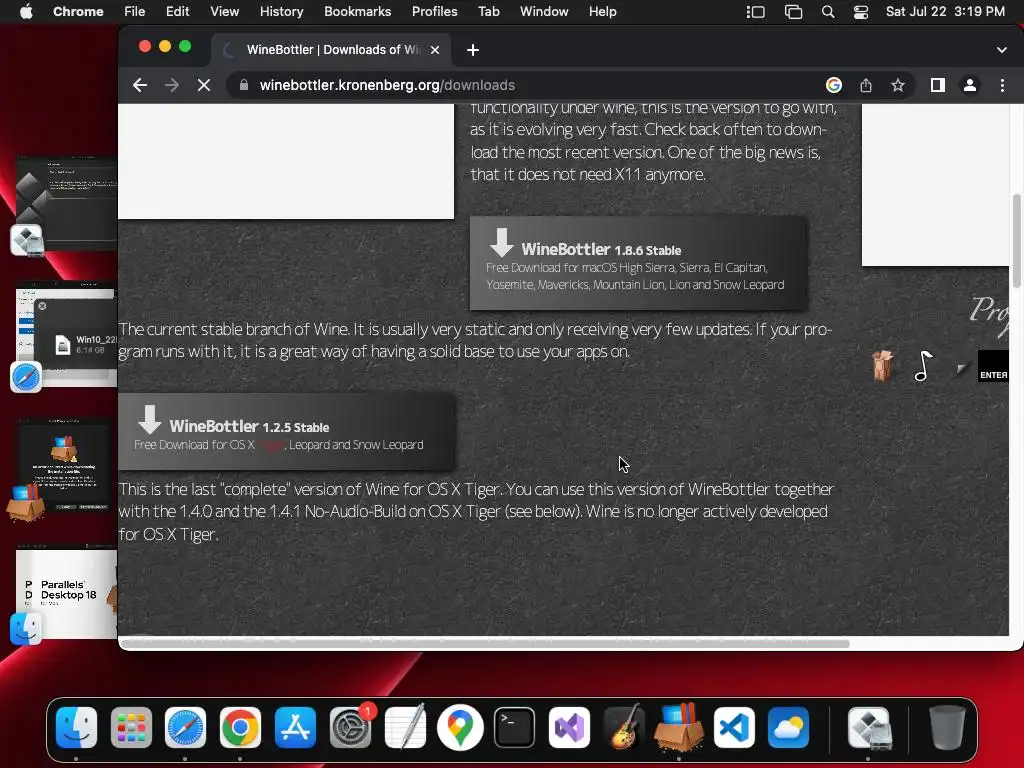Open the Profiles menu
The width and height of the screenshot is (1024, 768).
pos(434,12)
